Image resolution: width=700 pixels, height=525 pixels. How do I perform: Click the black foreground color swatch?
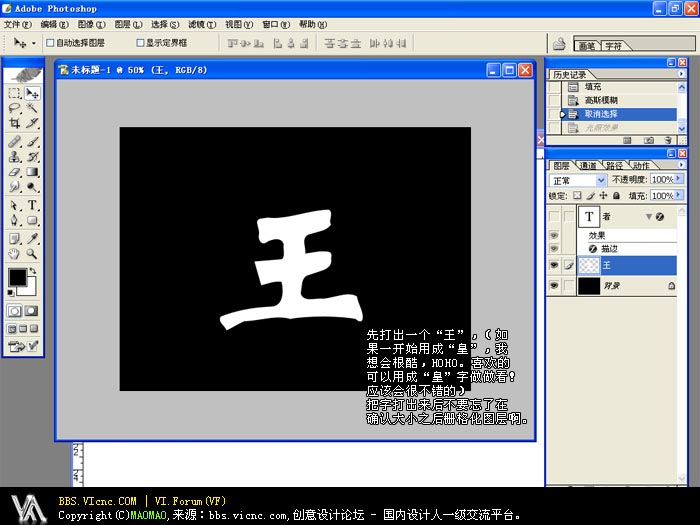(17, 277)
